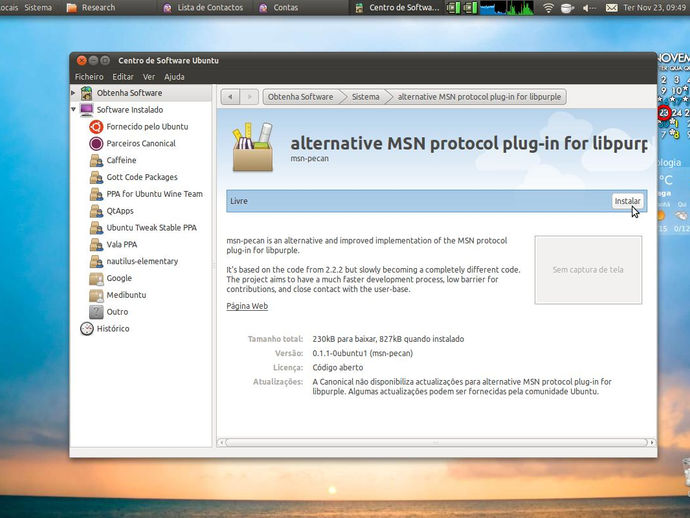690x518 pixels.
Task: Click the QtApps source icon
Action: tap(96, 211)
